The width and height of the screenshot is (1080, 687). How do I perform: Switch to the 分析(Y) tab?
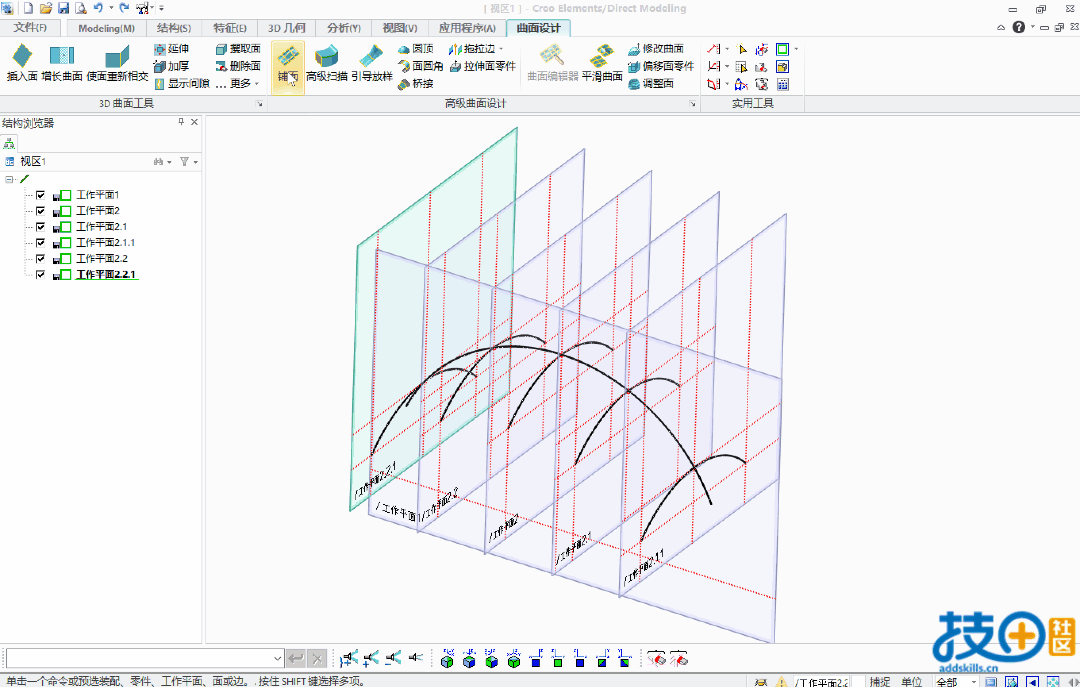pos(344,28)
